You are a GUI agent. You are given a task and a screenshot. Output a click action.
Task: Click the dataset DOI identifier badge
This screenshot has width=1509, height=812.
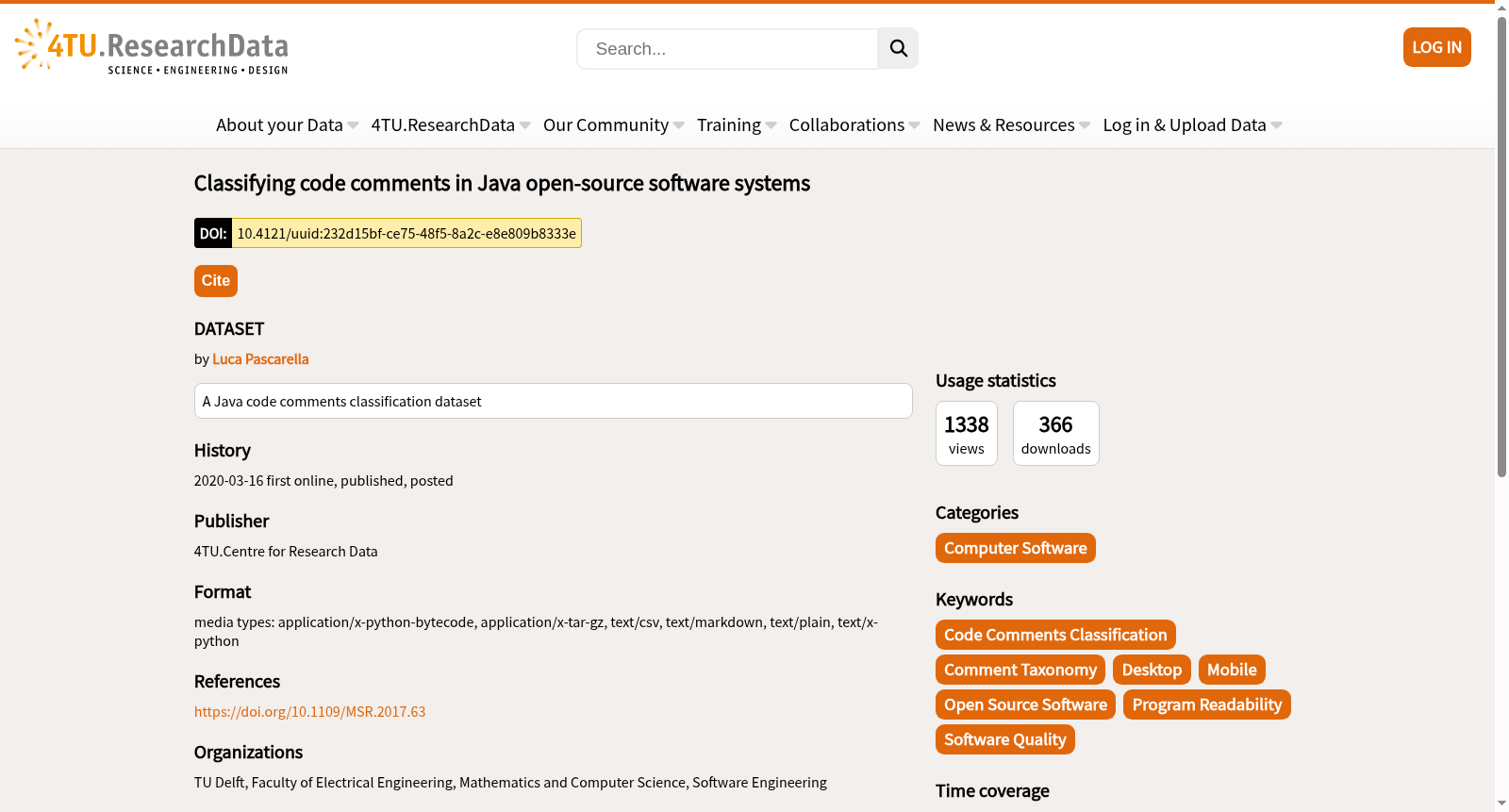coord(388,233)
